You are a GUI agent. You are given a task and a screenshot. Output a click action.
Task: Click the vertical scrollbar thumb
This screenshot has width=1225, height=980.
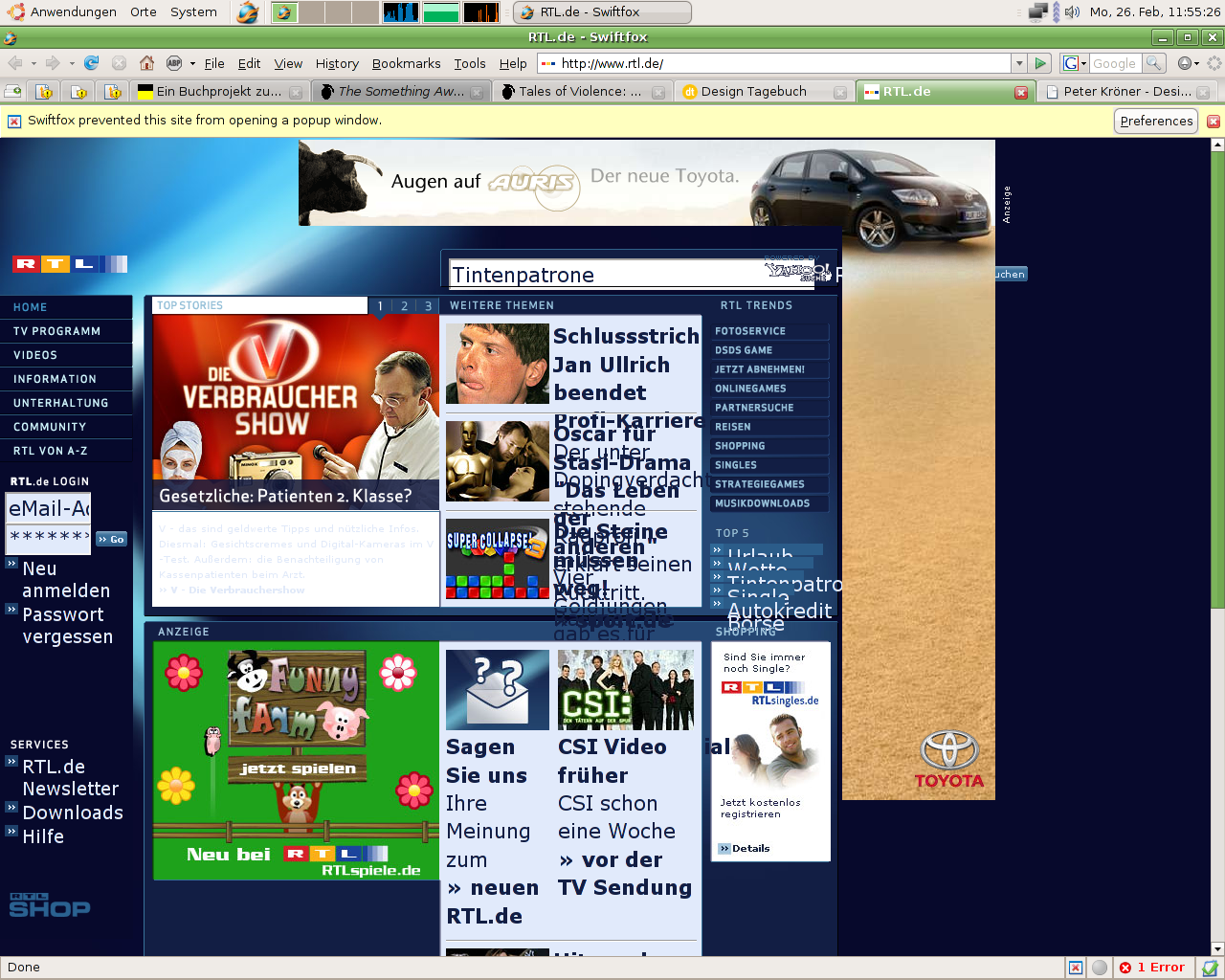tap(1217, 379)
